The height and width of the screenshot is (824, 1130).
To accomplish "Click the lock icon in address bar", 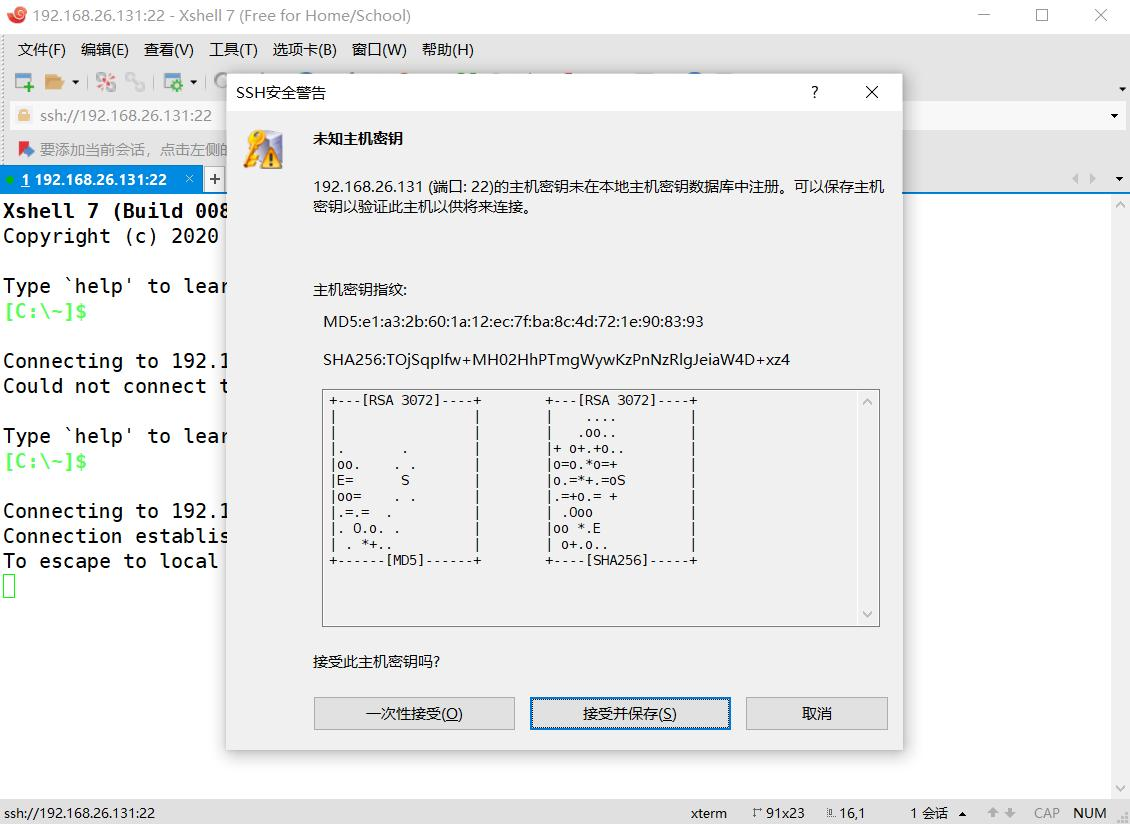I will 24,115.
